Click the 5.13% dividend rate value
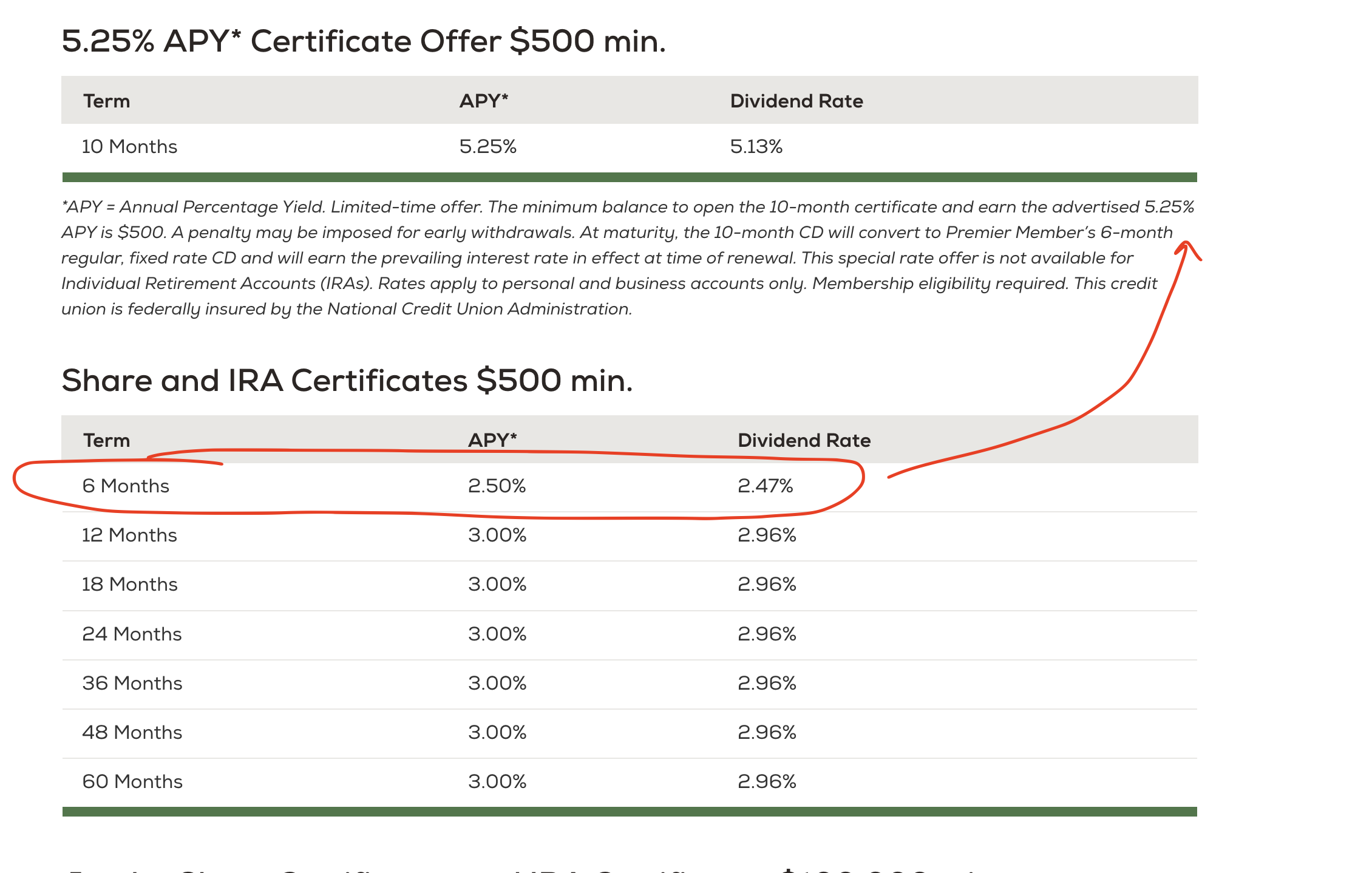Image resolution: width=1372 pixels, height=873 pixels. click(x=756, y=147)
